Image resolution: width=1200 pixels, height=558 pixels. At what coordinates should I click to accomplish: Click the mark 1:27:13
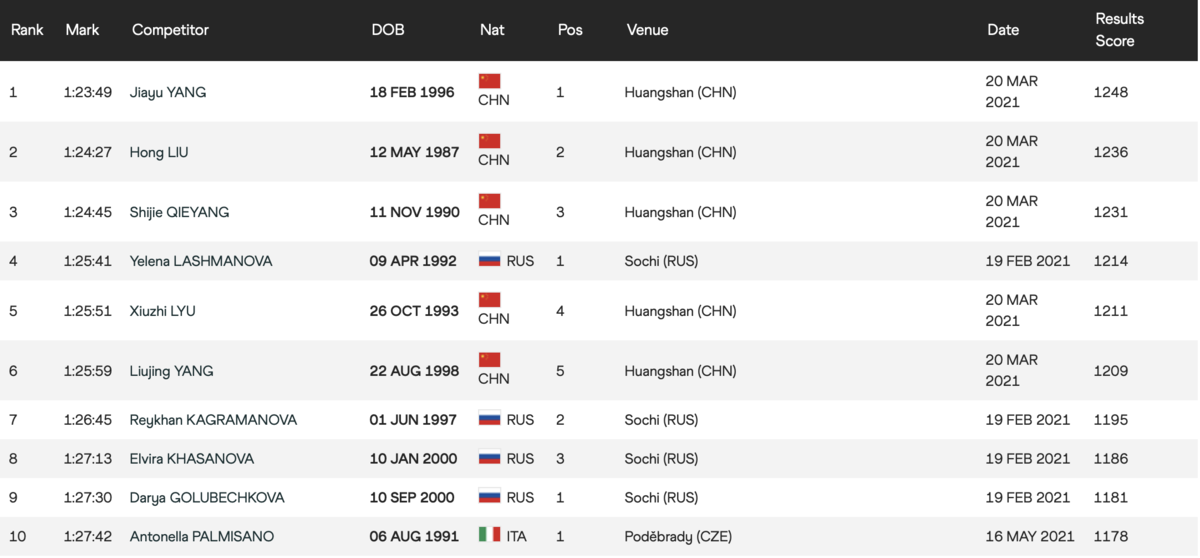coord(87,459)
